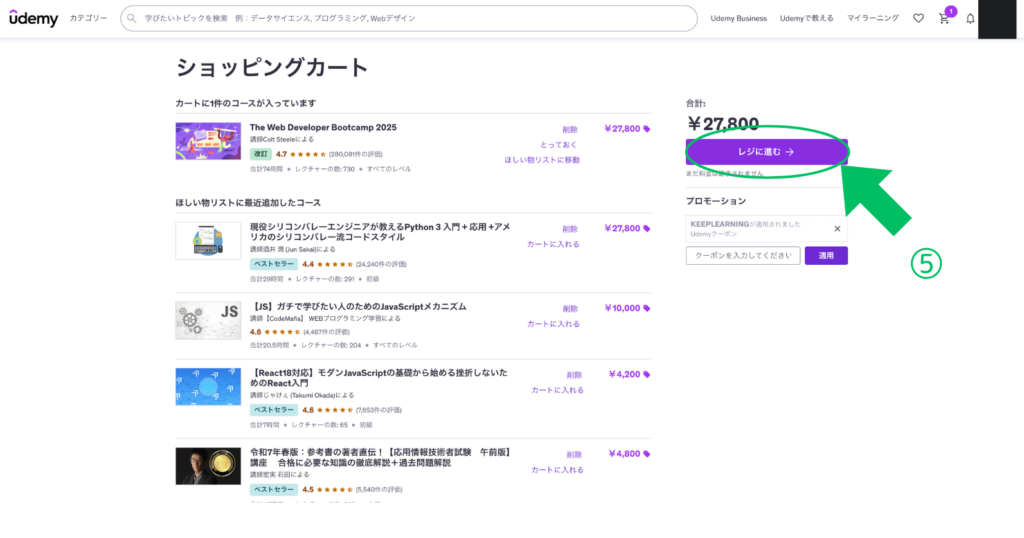
Task: Open The Web Developer Bootcamp 2025 title
Action: pyautogui.click(x=323, y=127)
